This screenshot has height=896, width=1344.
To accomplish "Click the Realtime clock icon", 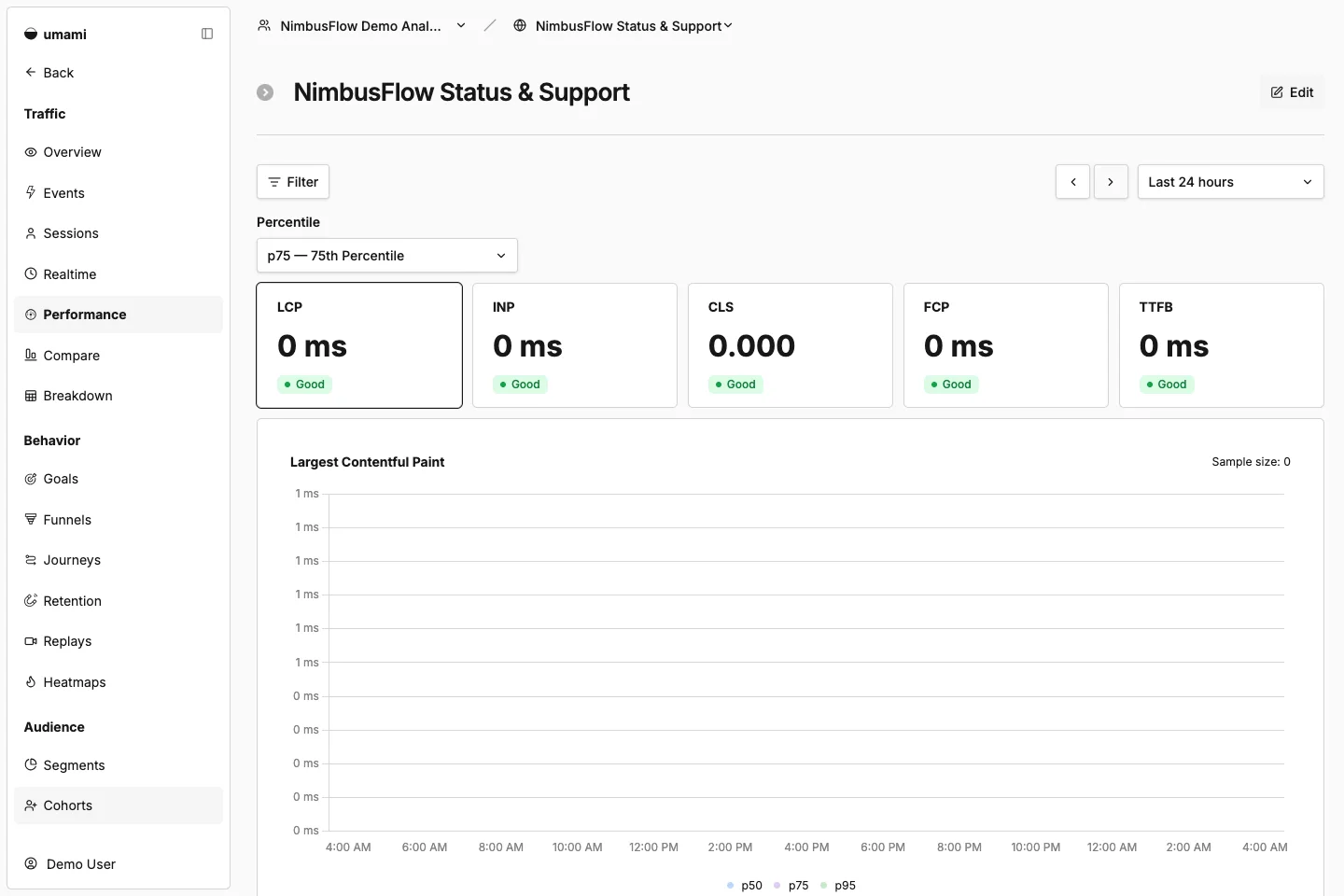I will (31, 273).
